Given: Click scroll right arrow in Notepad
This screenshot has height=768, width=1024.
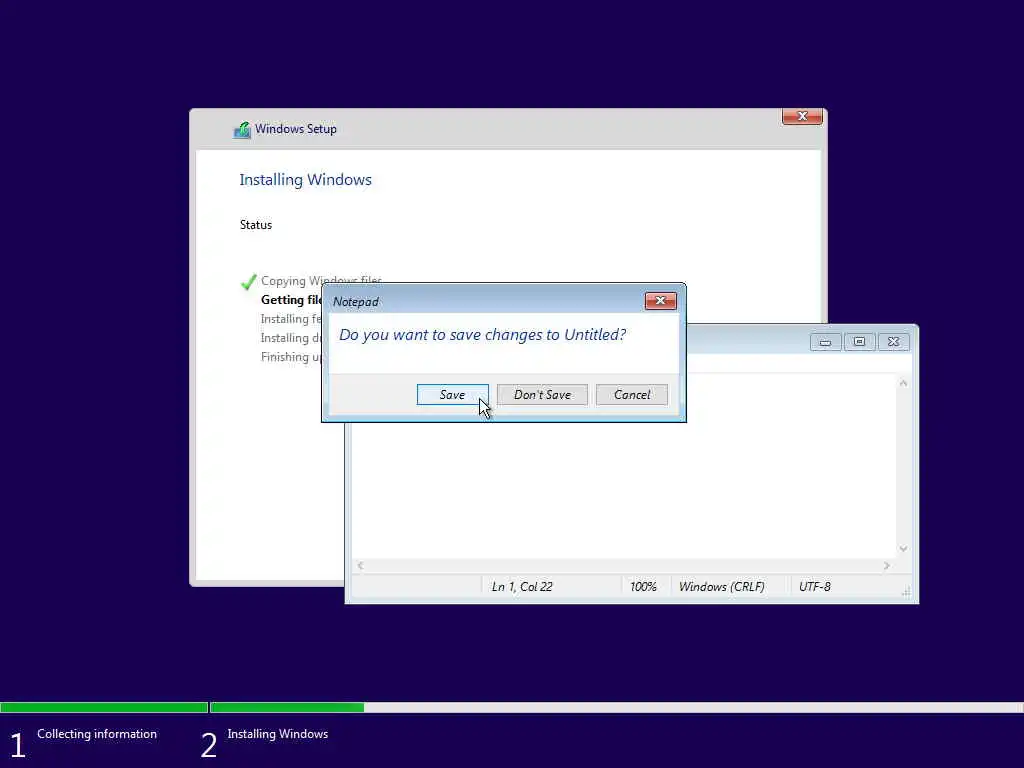Looking at the screenshot, I should [886, 566].
